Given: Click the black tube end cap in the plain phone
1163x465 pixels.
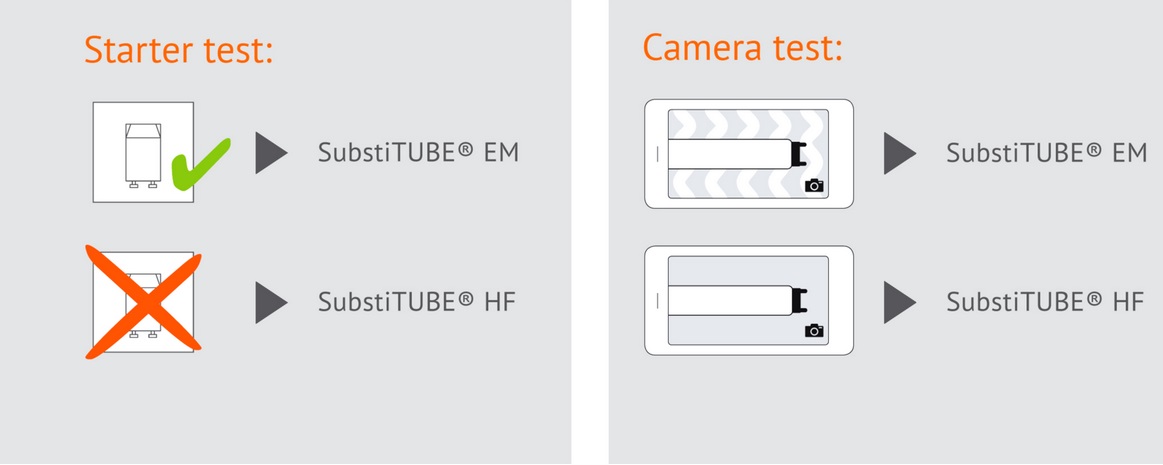Looking at the screenshot, I should [x=800, y=300].
